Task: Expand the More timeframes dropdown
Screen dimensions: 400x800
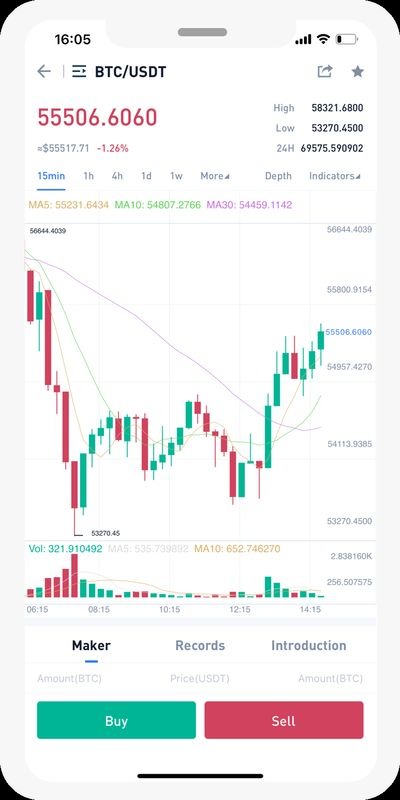Action: pyautogui.click(x=215, y=176)
